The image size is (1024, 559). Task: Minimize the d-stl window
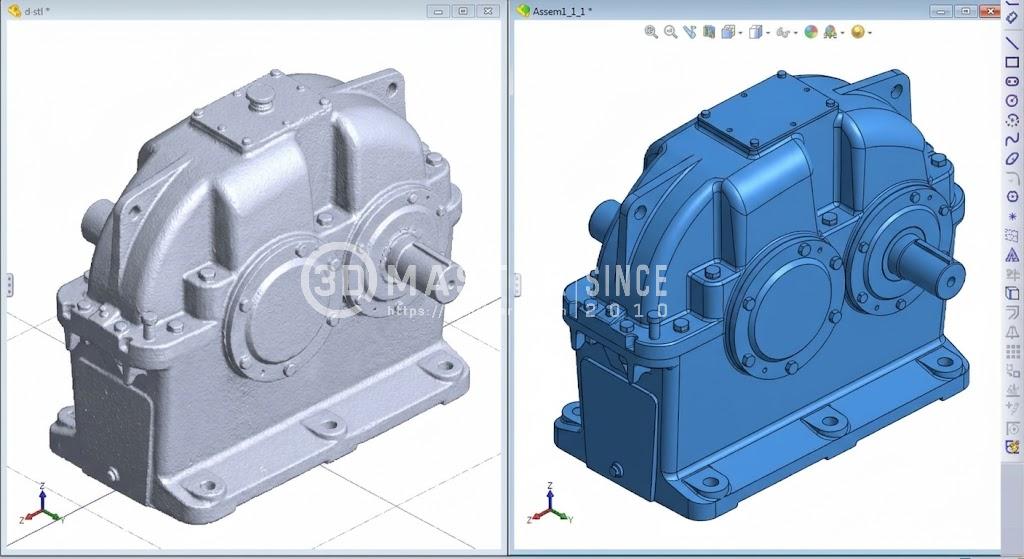(438, 11)
